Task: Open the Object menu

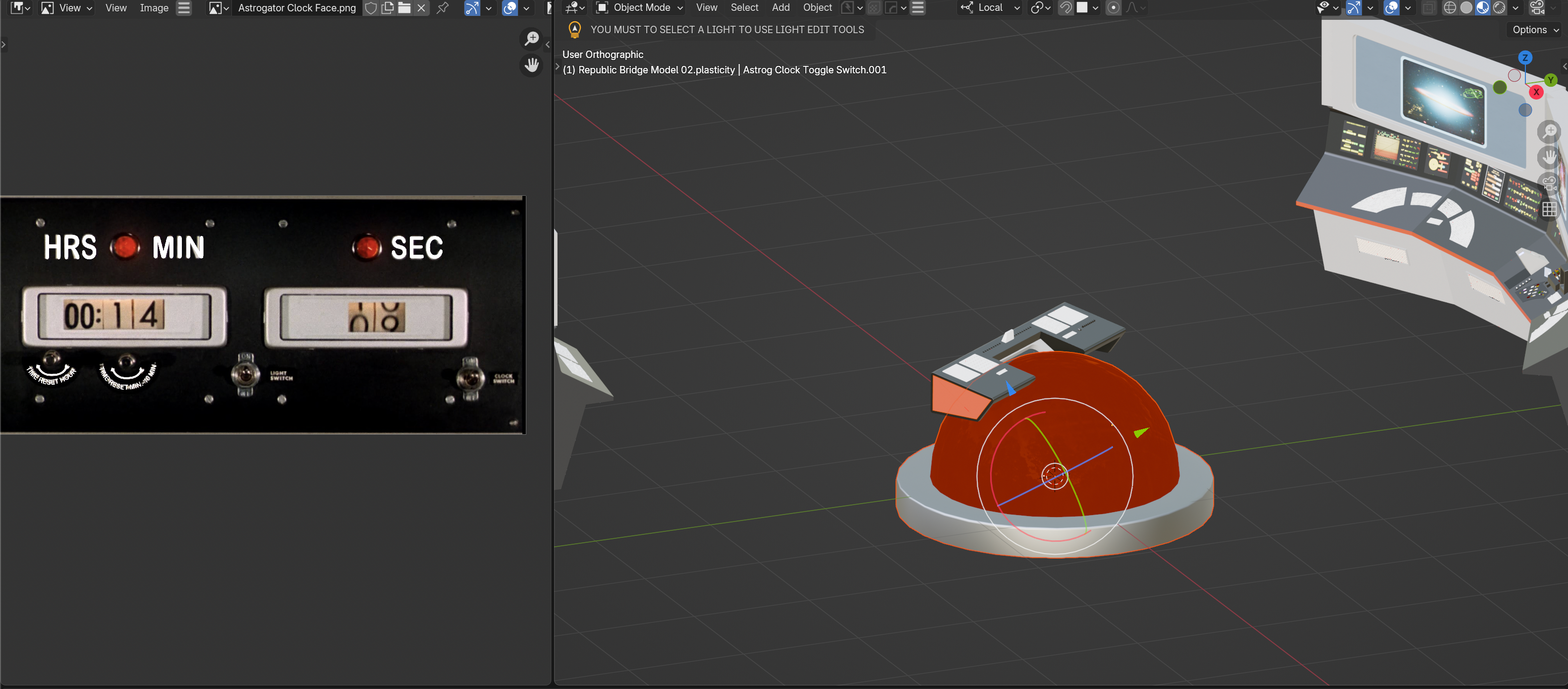Action: pyautogui.click(x=818, y=8)
